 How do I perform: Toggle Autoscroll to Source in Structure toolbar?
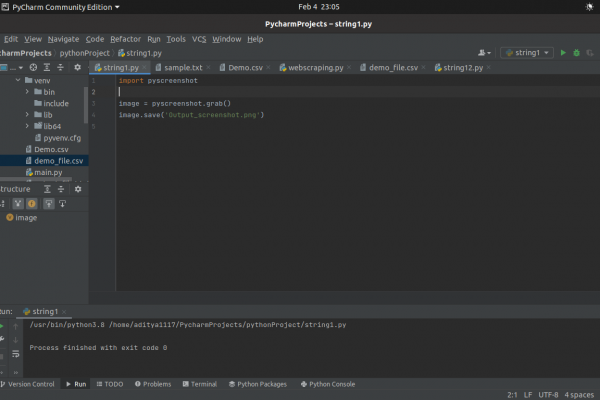click(x=49, y=204)
